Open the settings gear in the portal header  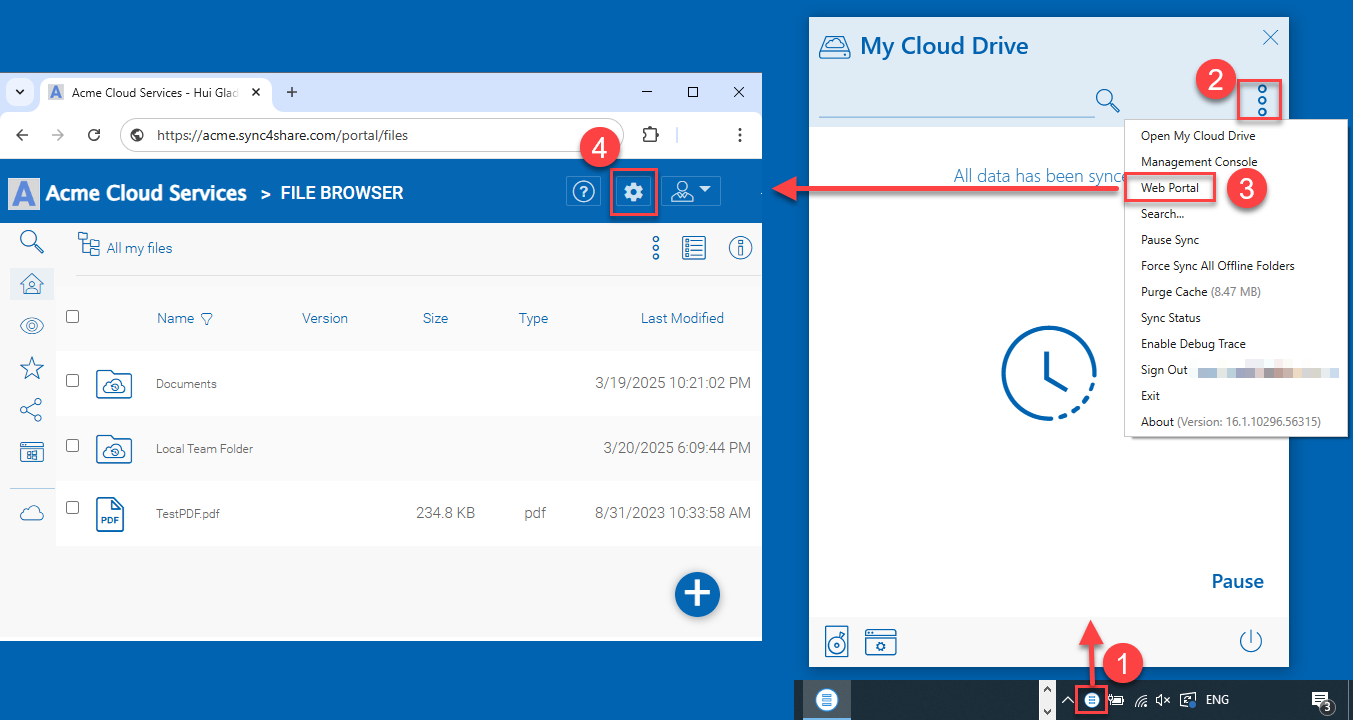633,191
